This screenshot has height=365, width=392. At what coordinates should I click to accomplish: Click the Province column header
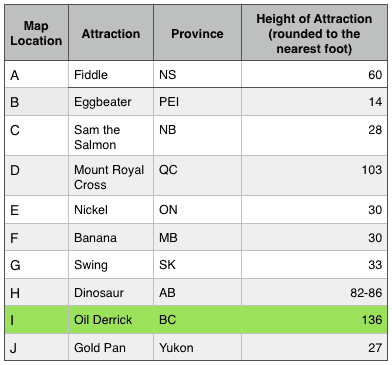pos(197,33)
